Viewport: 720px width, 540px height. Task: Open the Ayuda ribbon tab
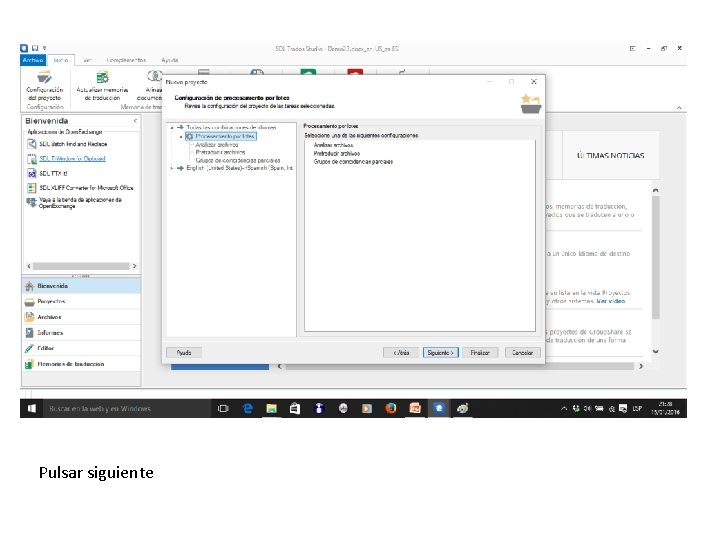pos(170,60)
